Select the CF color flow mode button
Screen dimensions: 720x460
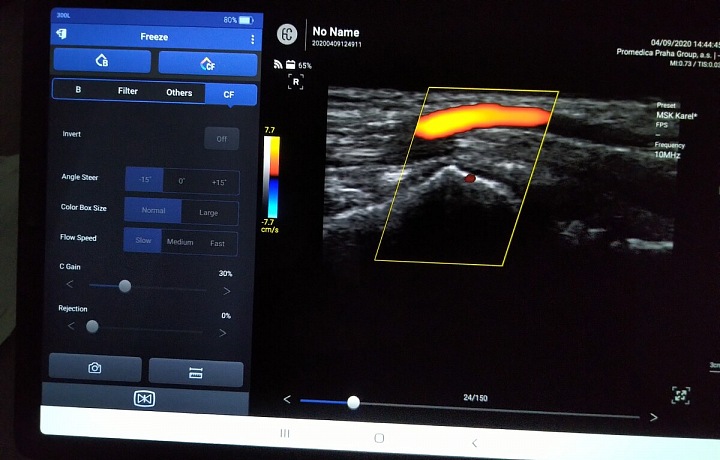[x=207, y=63]
